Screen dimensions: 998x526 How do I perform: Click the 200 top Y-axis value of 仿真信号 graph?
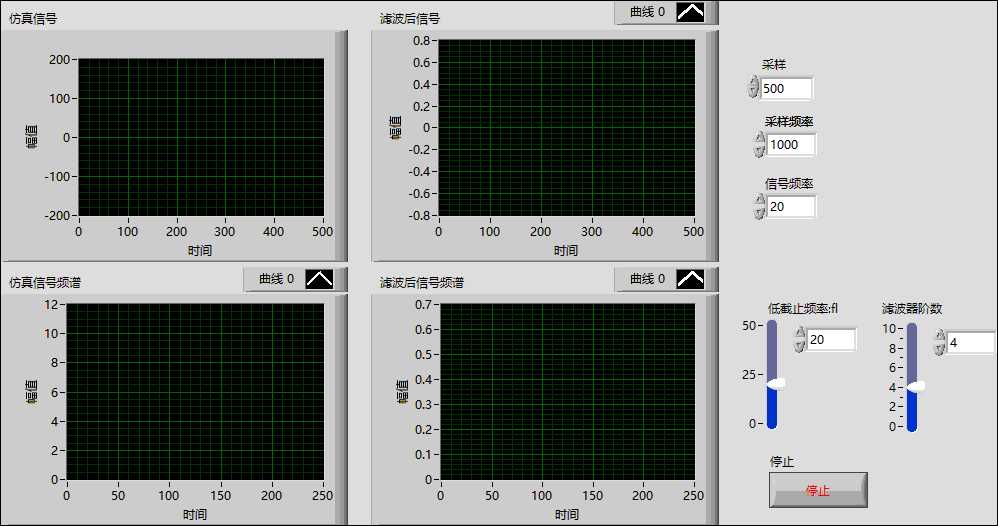(x=59, y=59)
